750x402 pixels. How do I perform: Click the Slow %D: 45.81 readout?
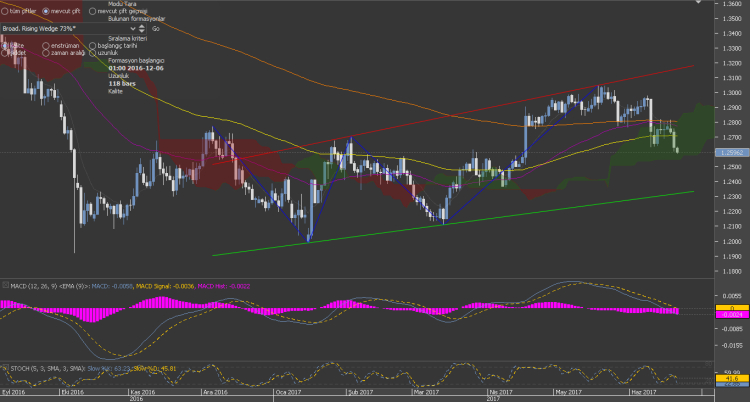(154, 369)
